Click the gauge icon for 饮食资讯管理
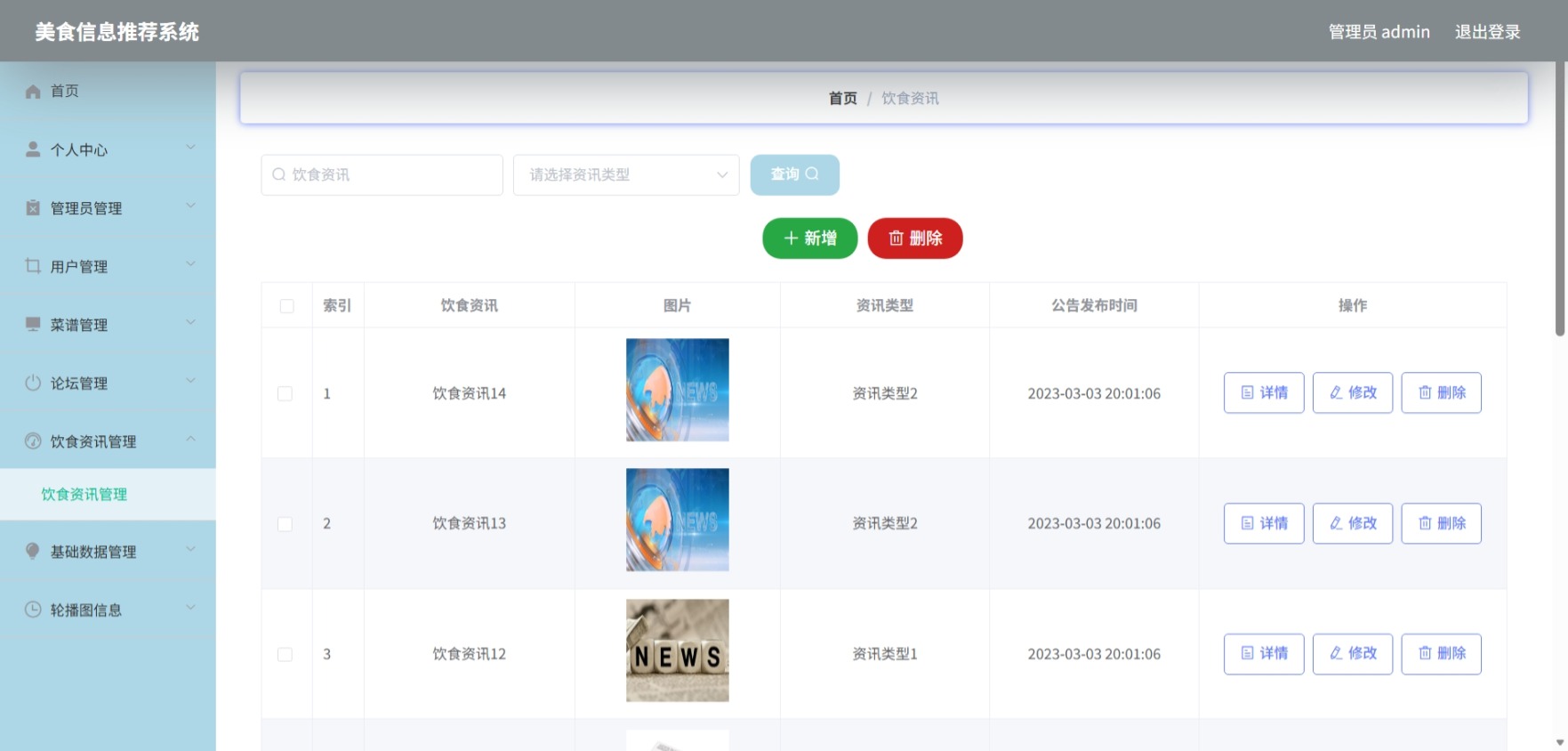Image resolution: width=1568 pixels, height=751 pixels. click(33, 440)
